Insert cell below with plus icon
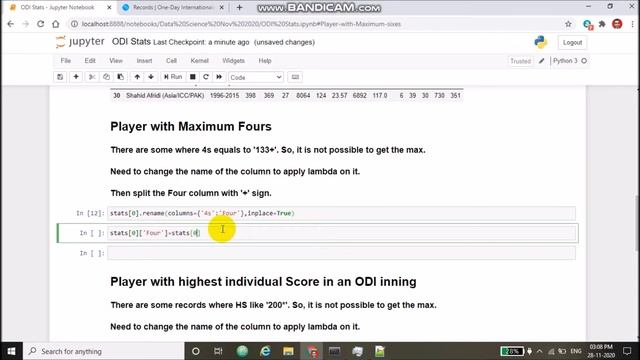 tap(76, 77)
